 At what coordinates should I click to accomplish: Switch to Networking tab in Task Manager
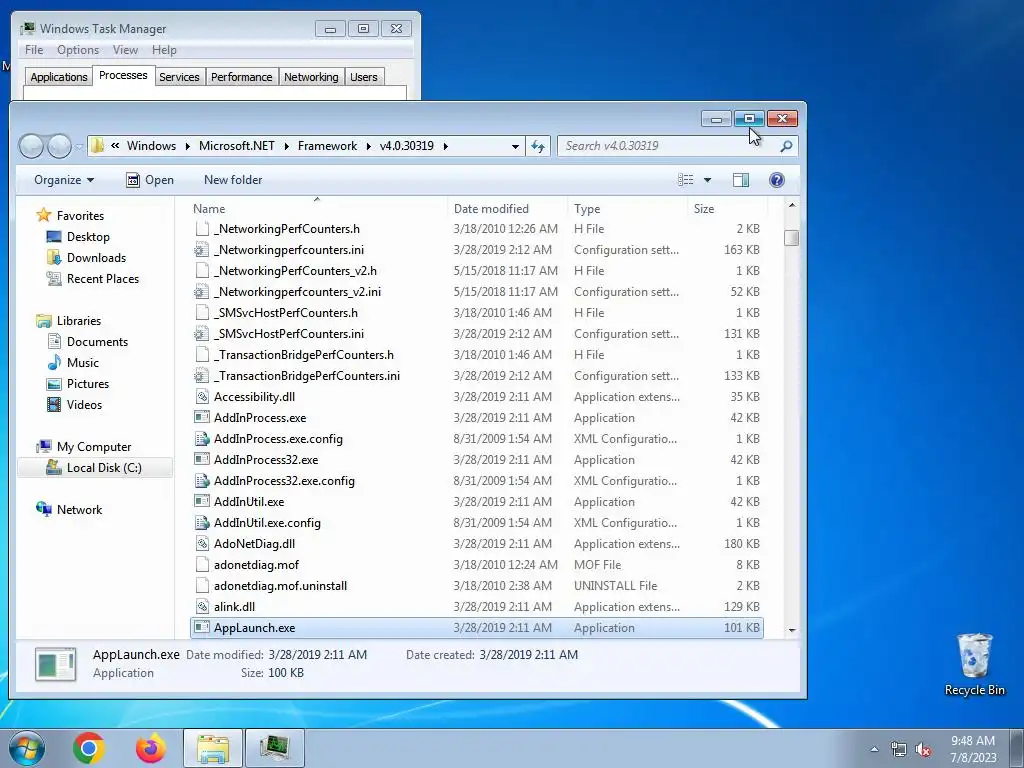point(311,77)
